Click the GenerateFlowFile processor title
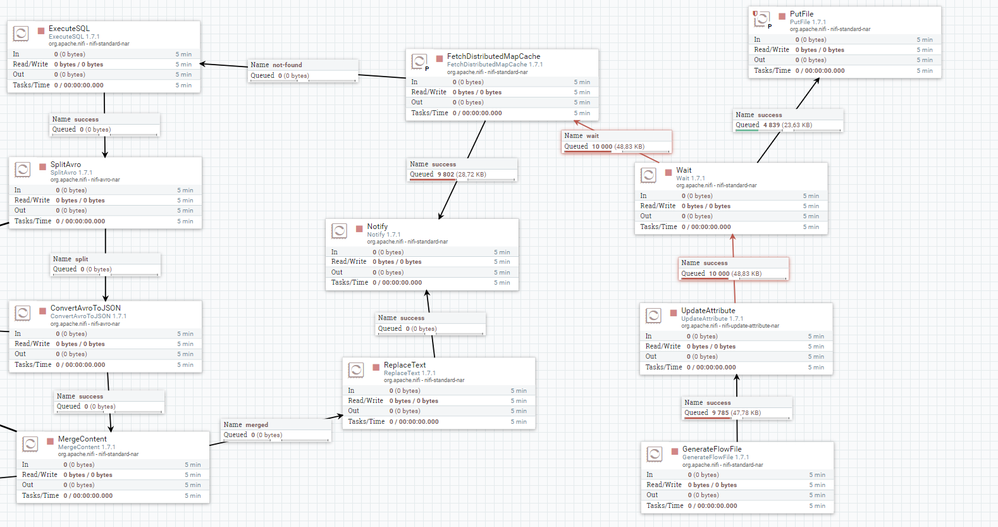The image size is (998, 527). click(x=712, y=449)
